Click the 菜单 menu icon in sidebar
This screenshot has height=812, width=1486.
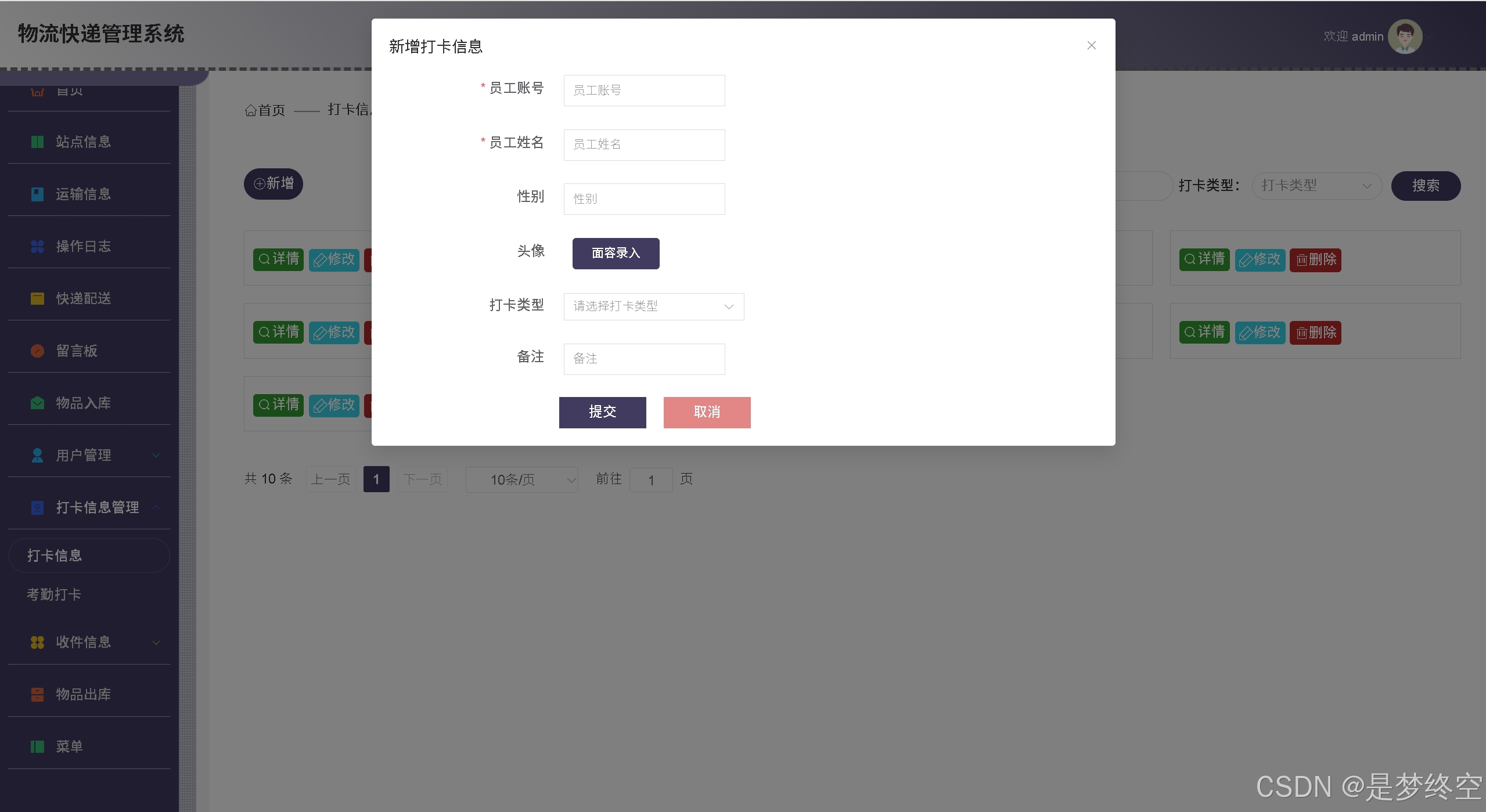(x=37, y=746)
